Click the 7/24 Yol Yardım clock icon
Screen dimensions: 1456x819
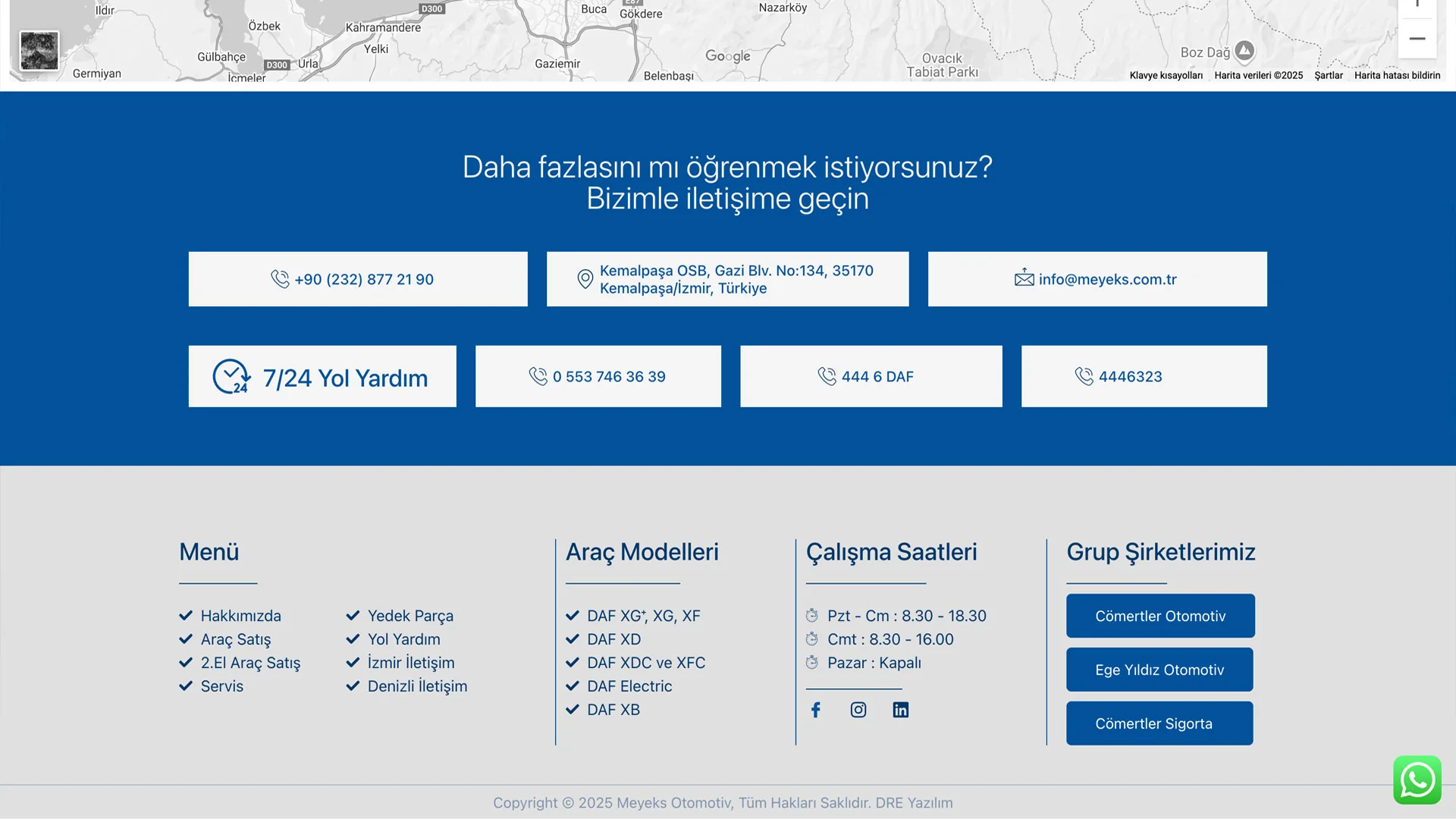tap(231, 376)
